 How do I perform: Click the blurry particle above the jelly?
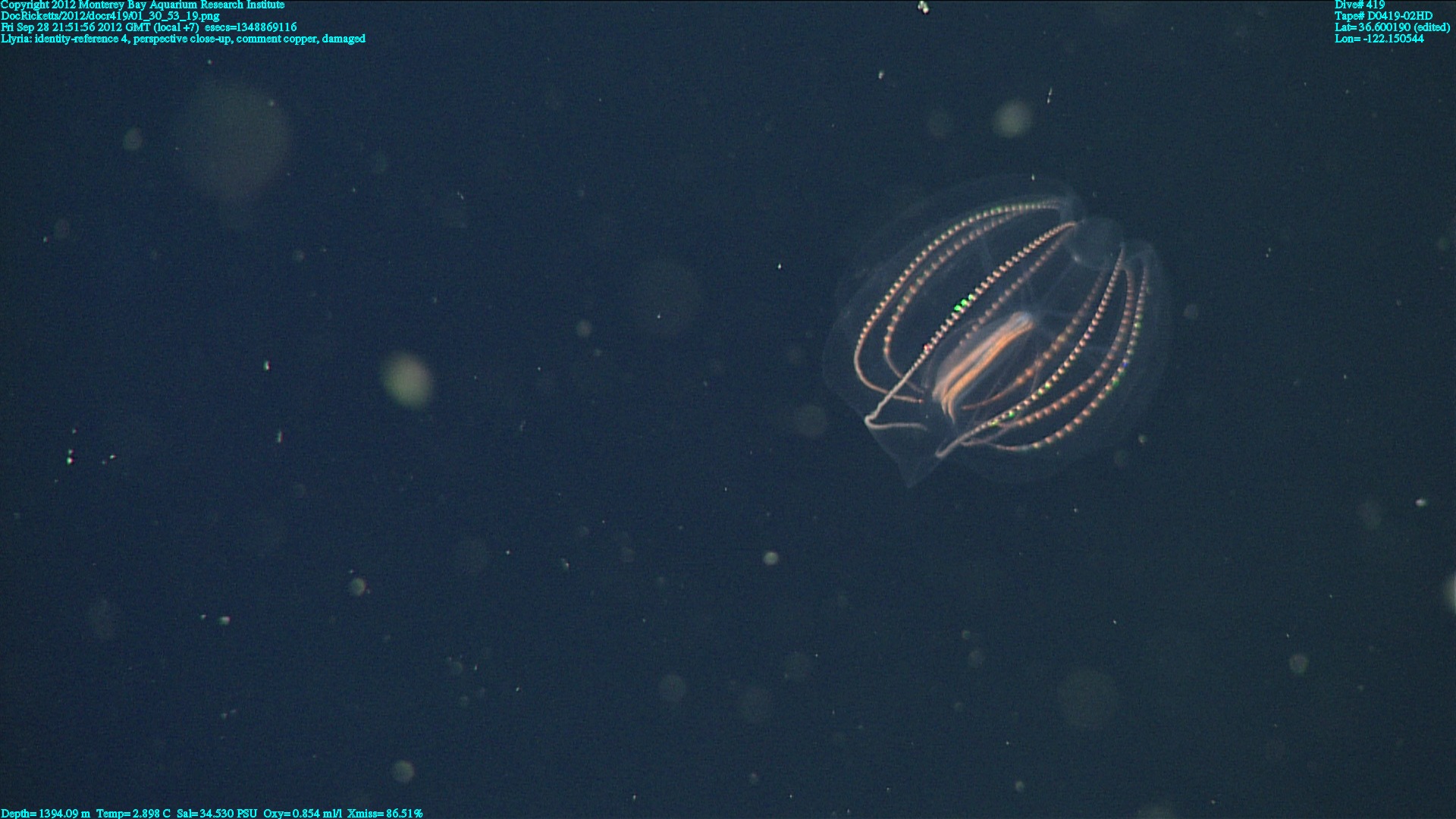click(x=1012, y=118)
